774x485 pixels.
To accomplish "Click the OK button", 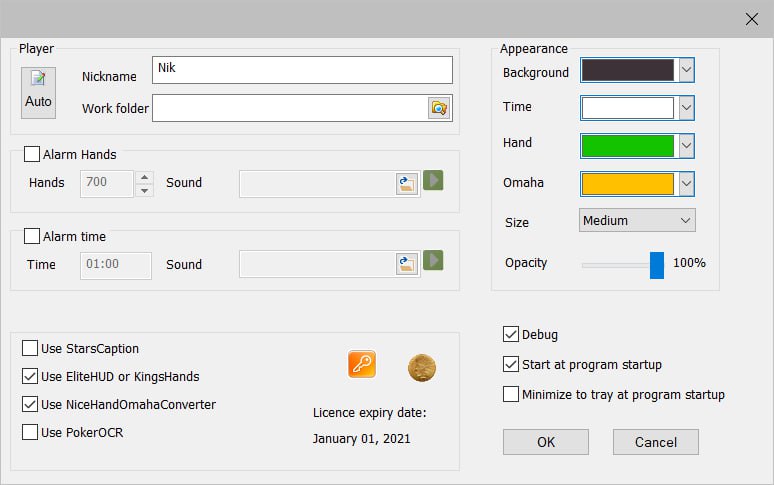I will 546,442.
